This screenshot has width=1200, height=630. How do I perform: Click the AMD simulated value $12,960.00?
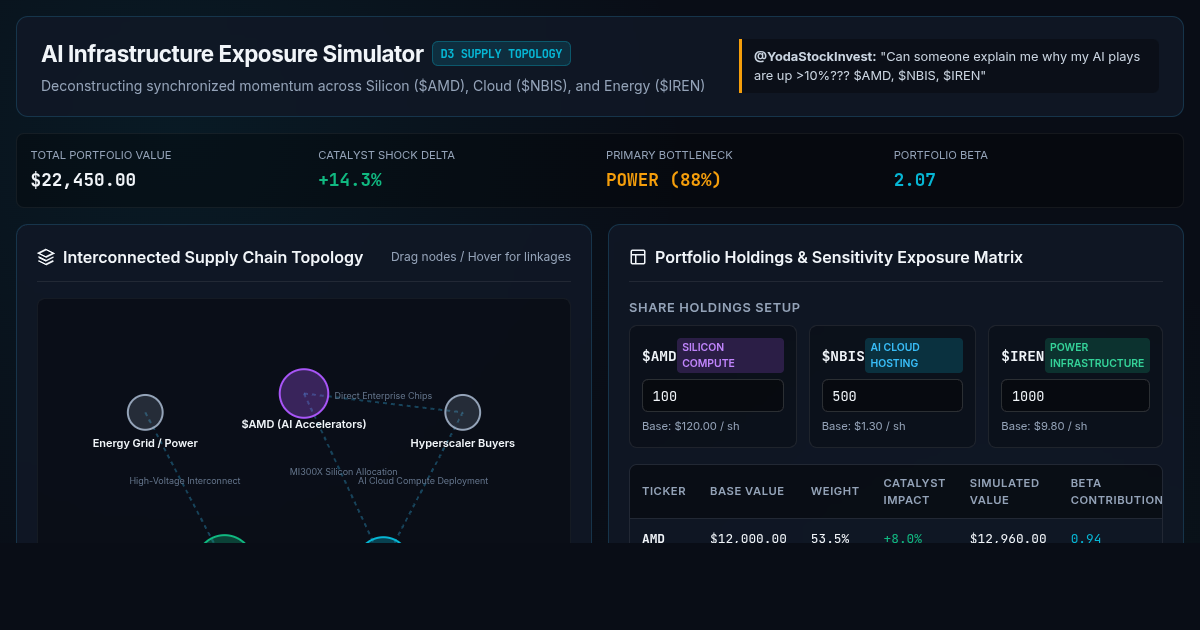[1008, 538]
